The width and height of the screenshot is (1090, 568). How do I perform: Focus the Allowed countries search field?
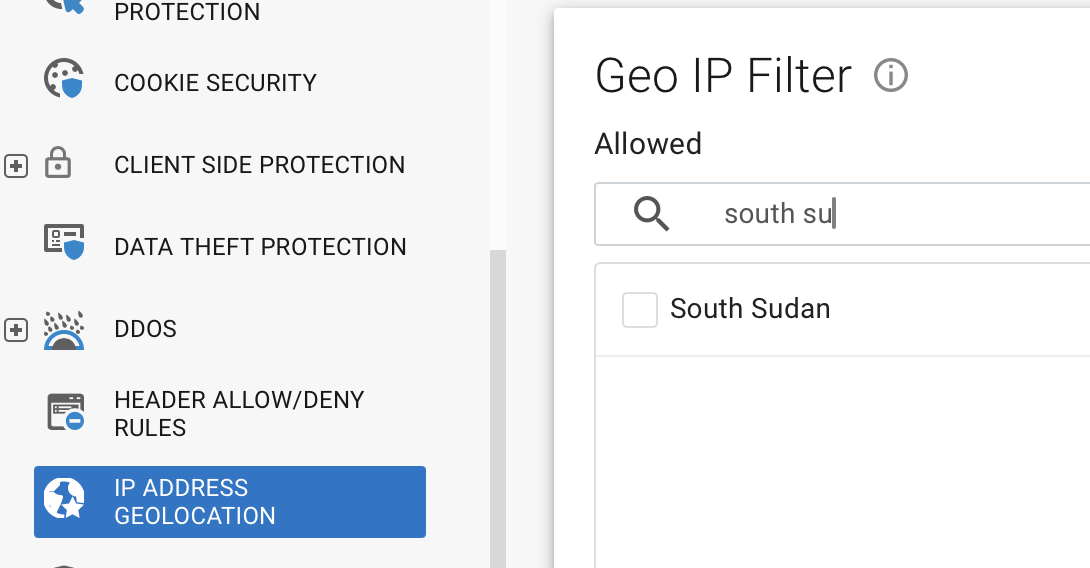pyautogui.click(x=842, y=214)
